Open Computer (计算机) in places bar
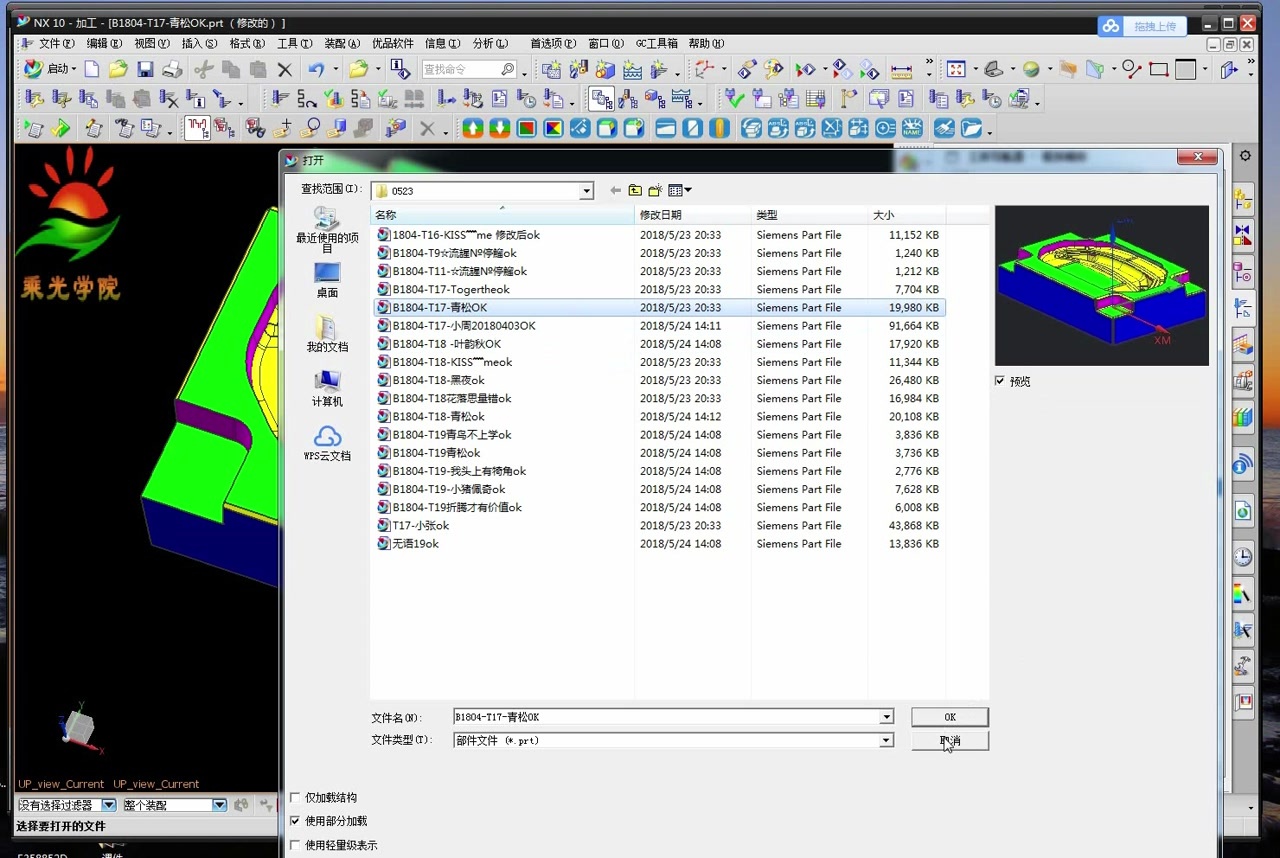 pos(327,388)
